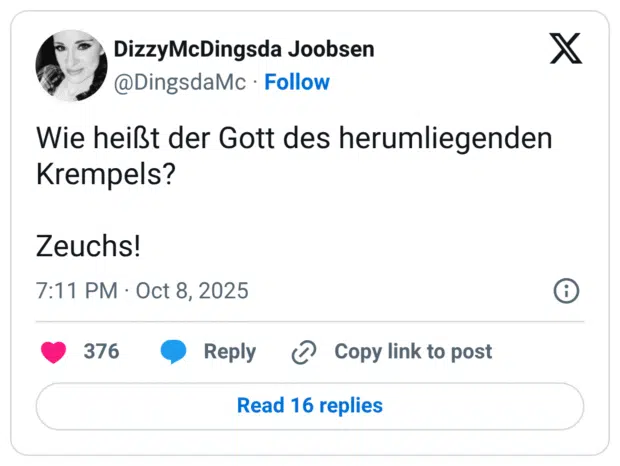This screenshot has height=466, width=620.
Task: Select the Copy link to post text
Action: click(413, 352)
